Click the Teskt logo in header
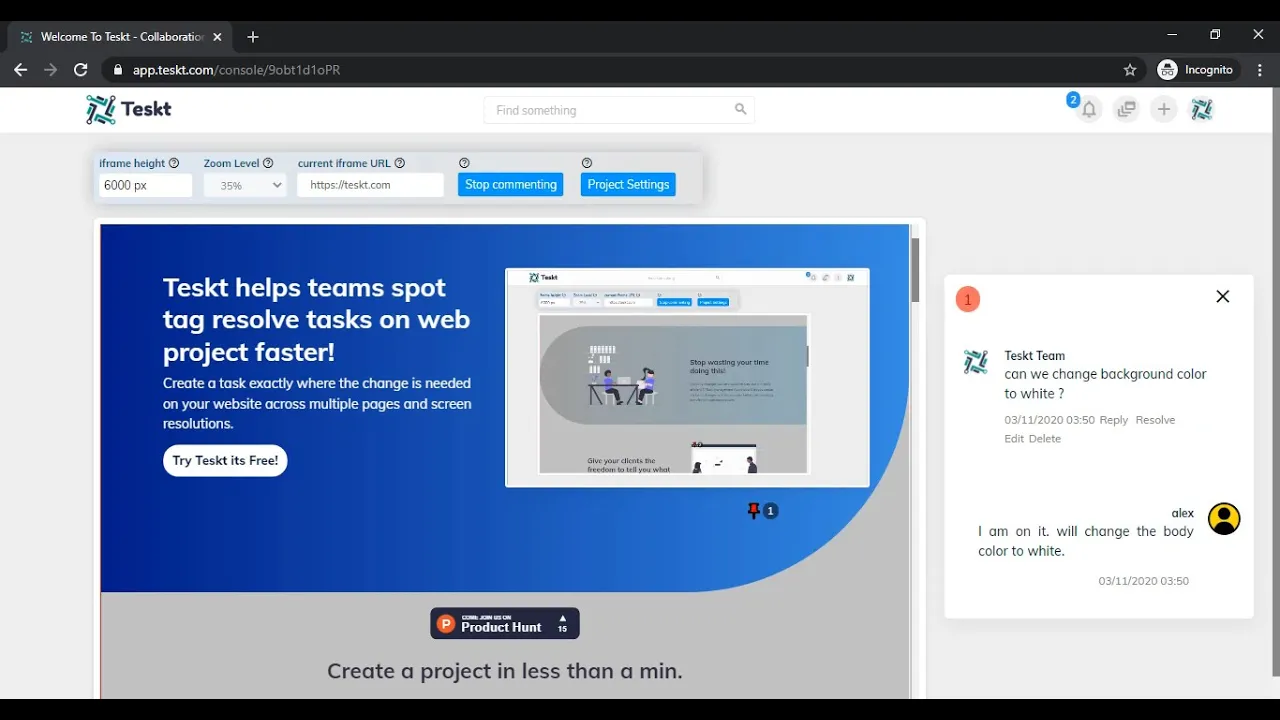1280x720 pixels. [129, 109]
